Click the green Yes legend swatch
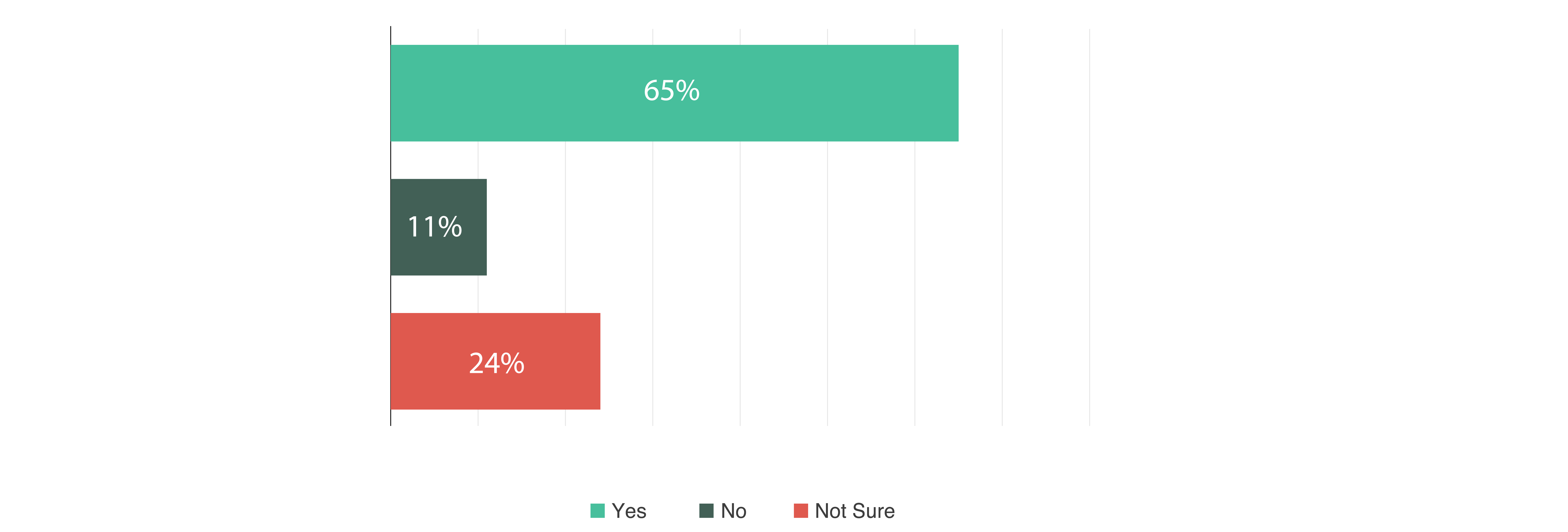 pyautogui.click(x=597, y=511)
